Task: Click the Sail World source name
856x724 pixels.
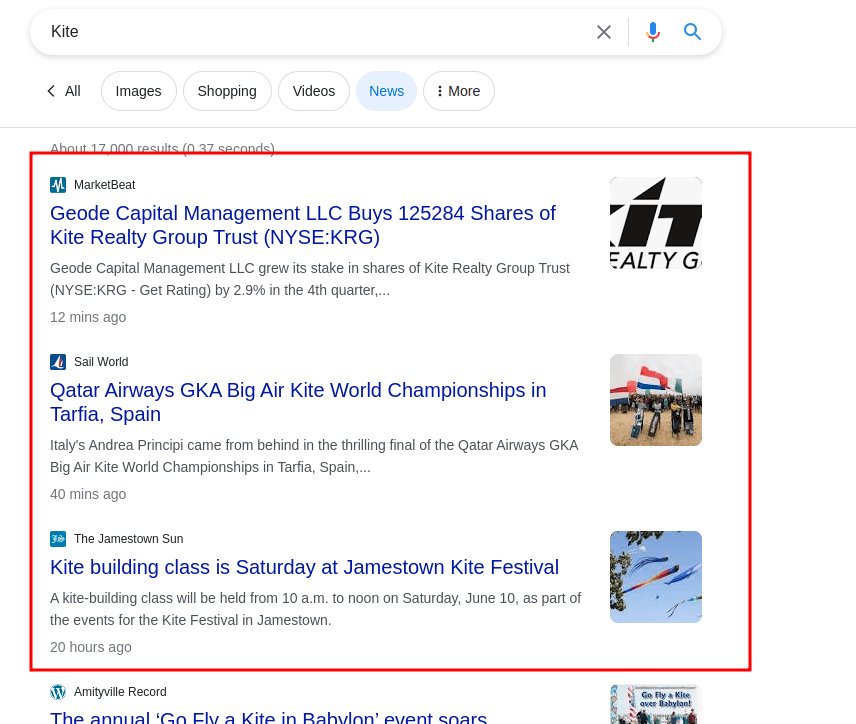Action: pyautogui.click(x=101, y=361)
